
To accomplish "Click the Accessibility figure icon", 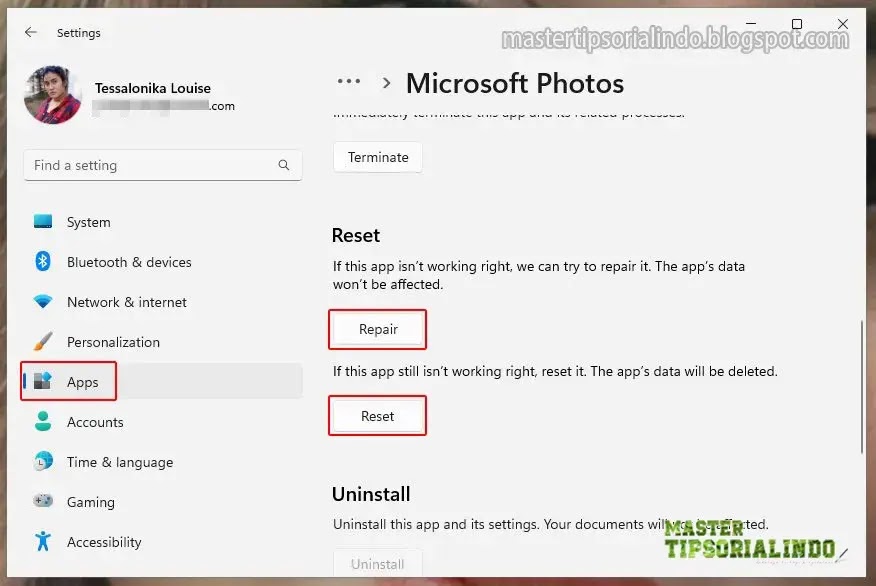I will 43,541.
